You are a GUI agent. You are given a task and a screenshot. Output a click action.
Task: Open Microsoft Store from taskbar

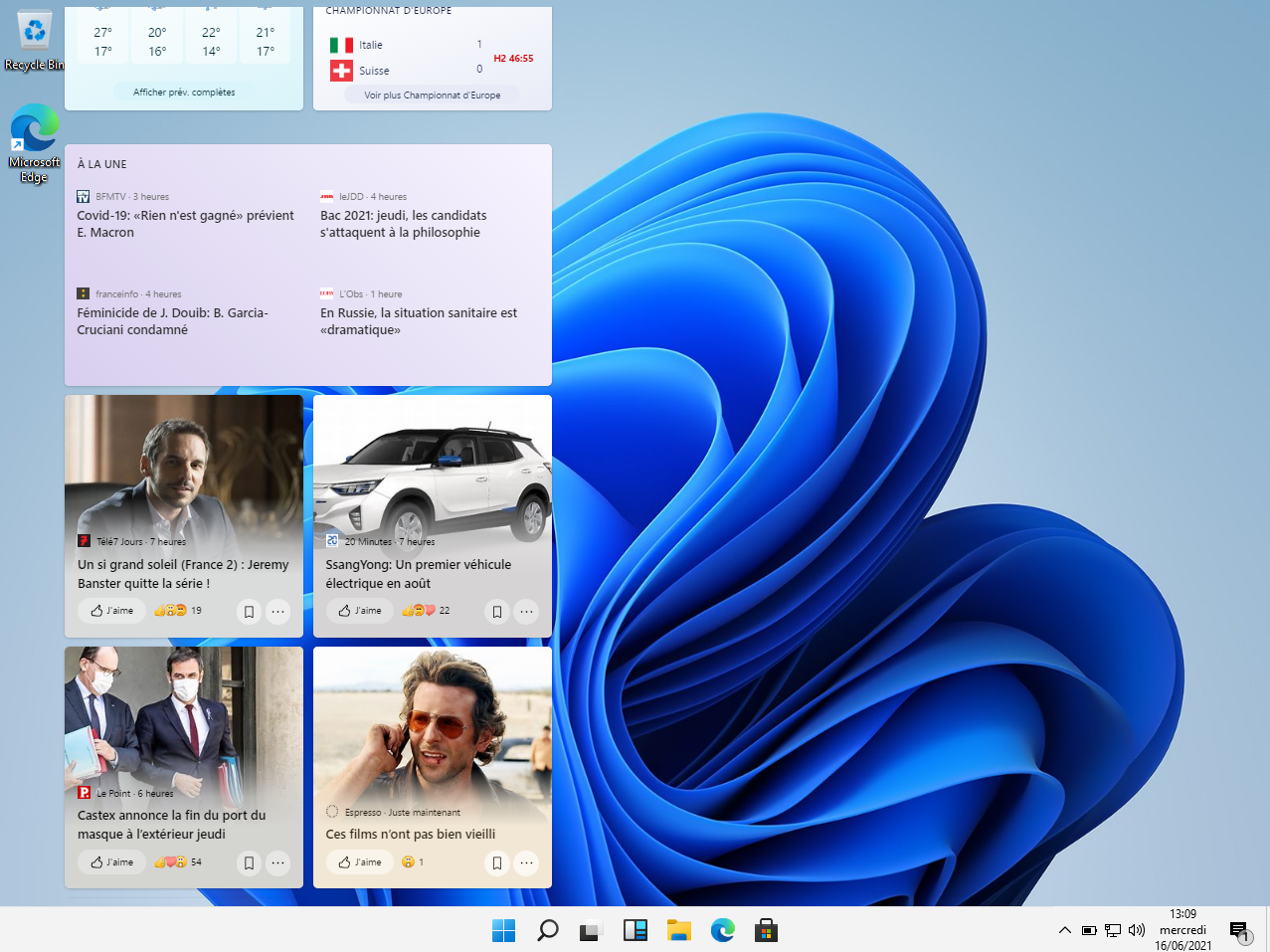766,930
